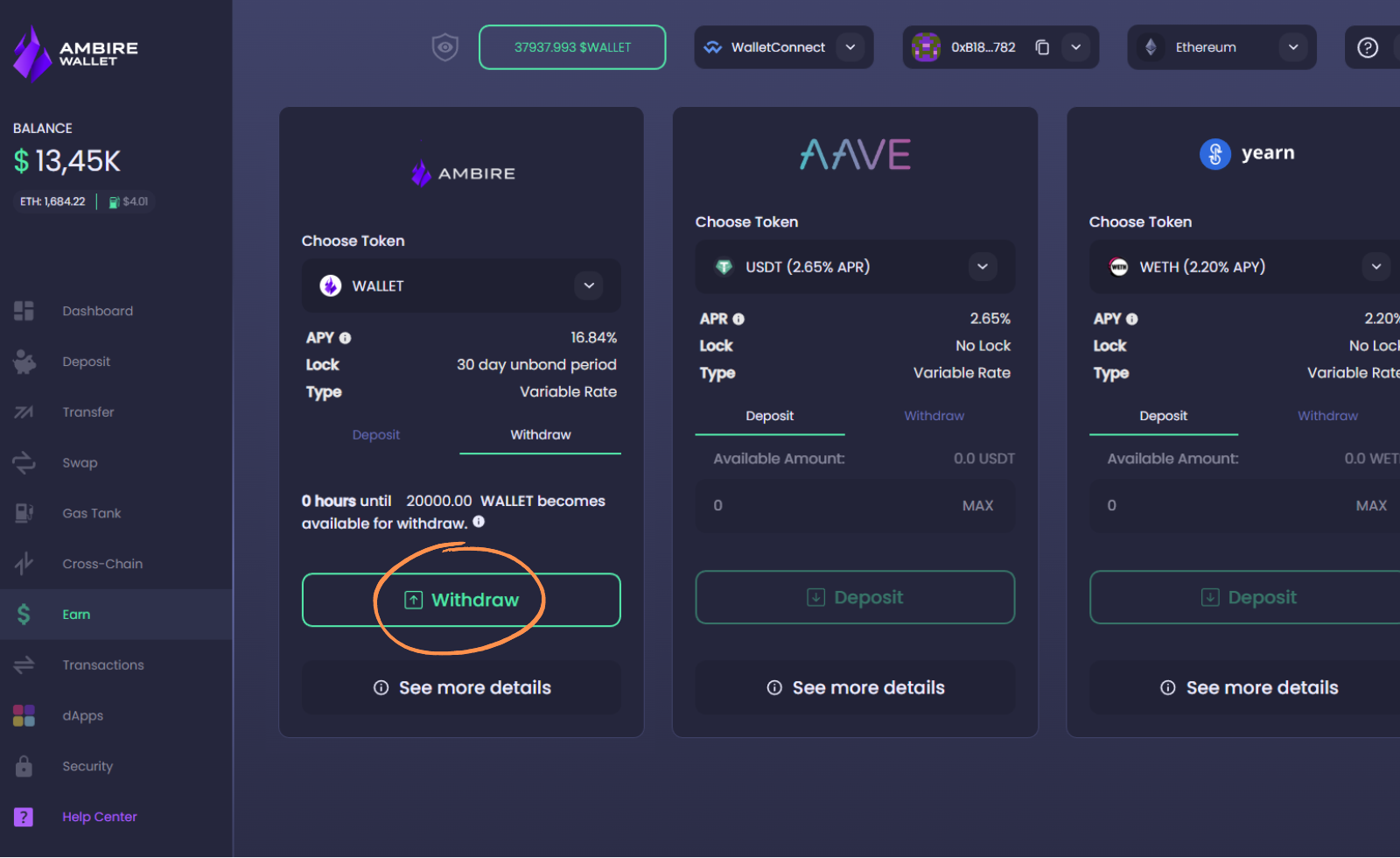This screenshot has height=858, width=1400.
Task: Switch to Withdraw tab in yearn card
Action: pos(1327,416)
